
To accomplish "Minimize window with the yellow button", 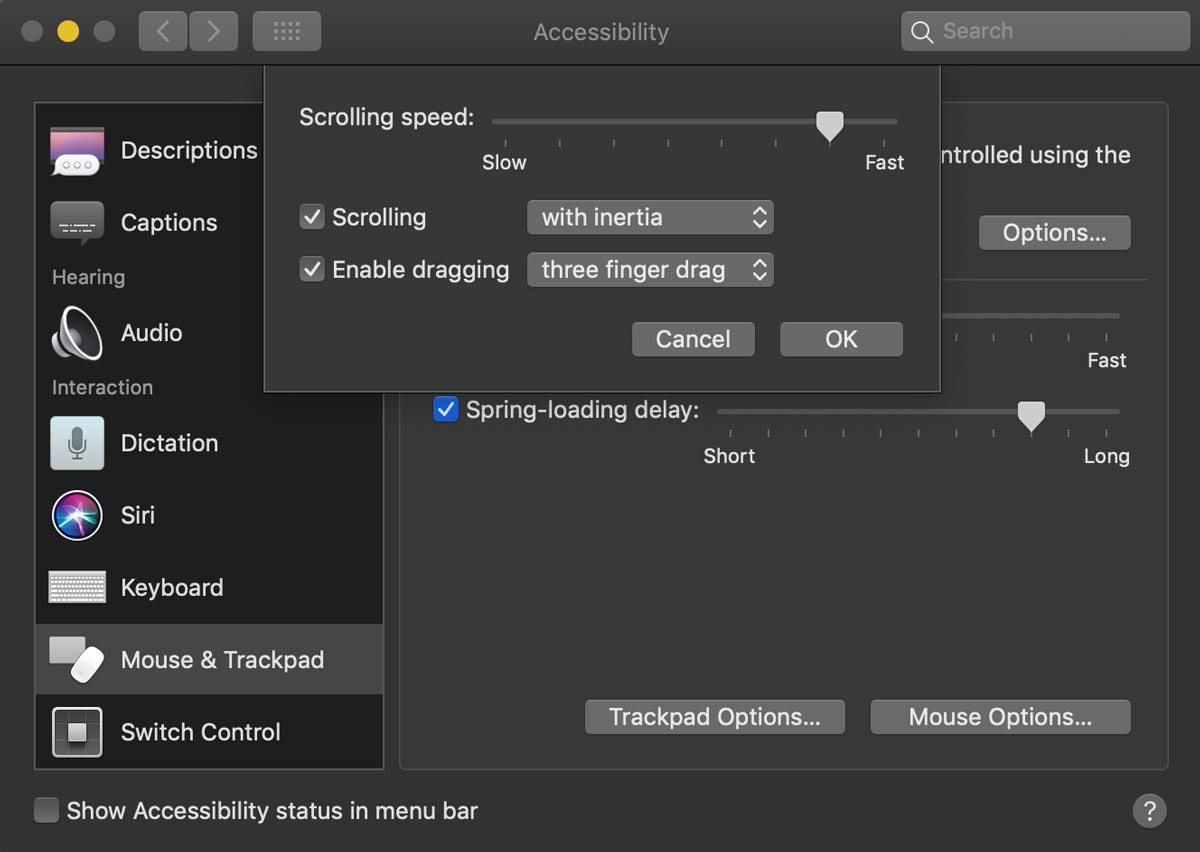I will [x=68, y=32].
